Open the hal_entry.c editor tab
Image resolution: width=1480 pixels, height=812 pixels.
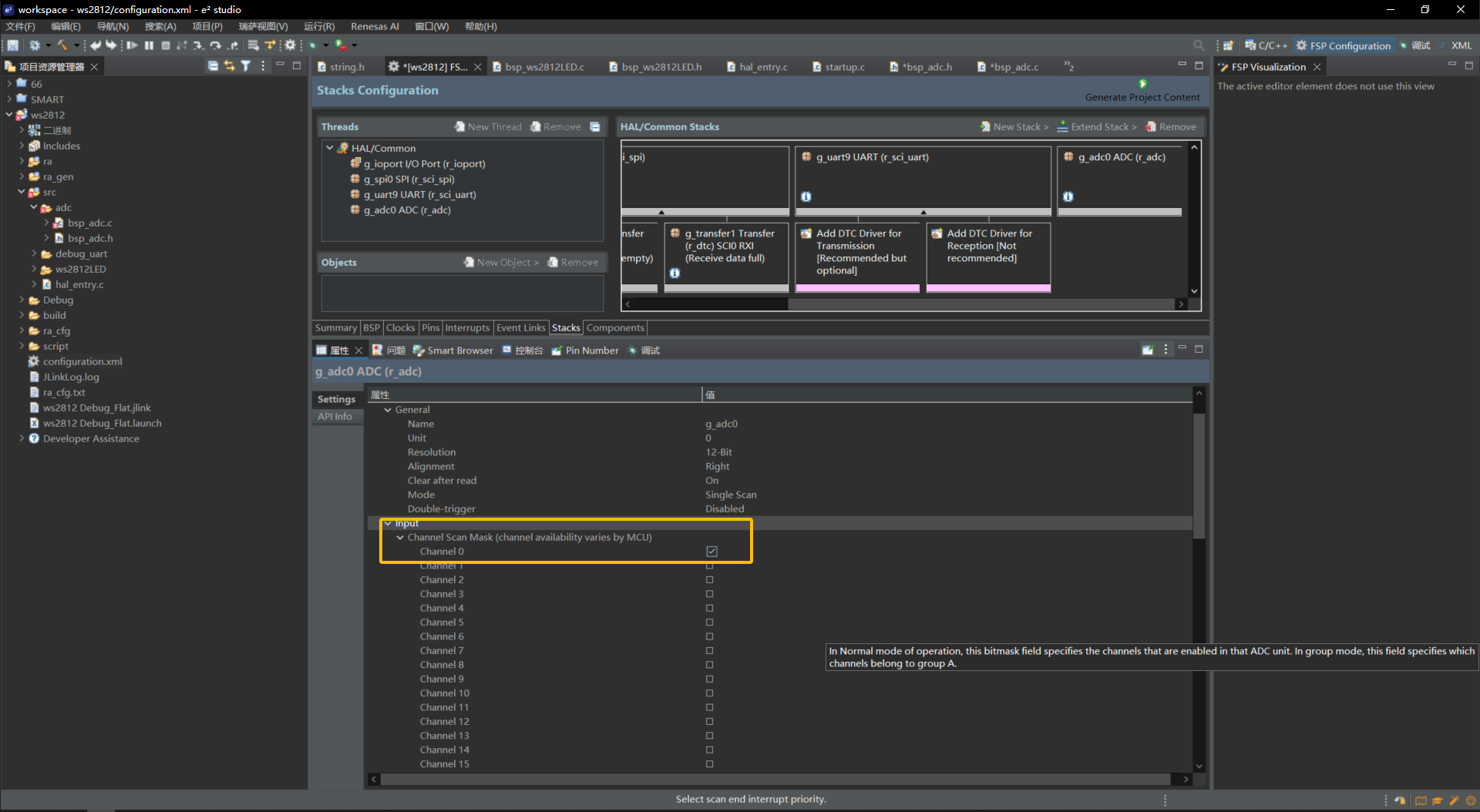coord(757,67)
